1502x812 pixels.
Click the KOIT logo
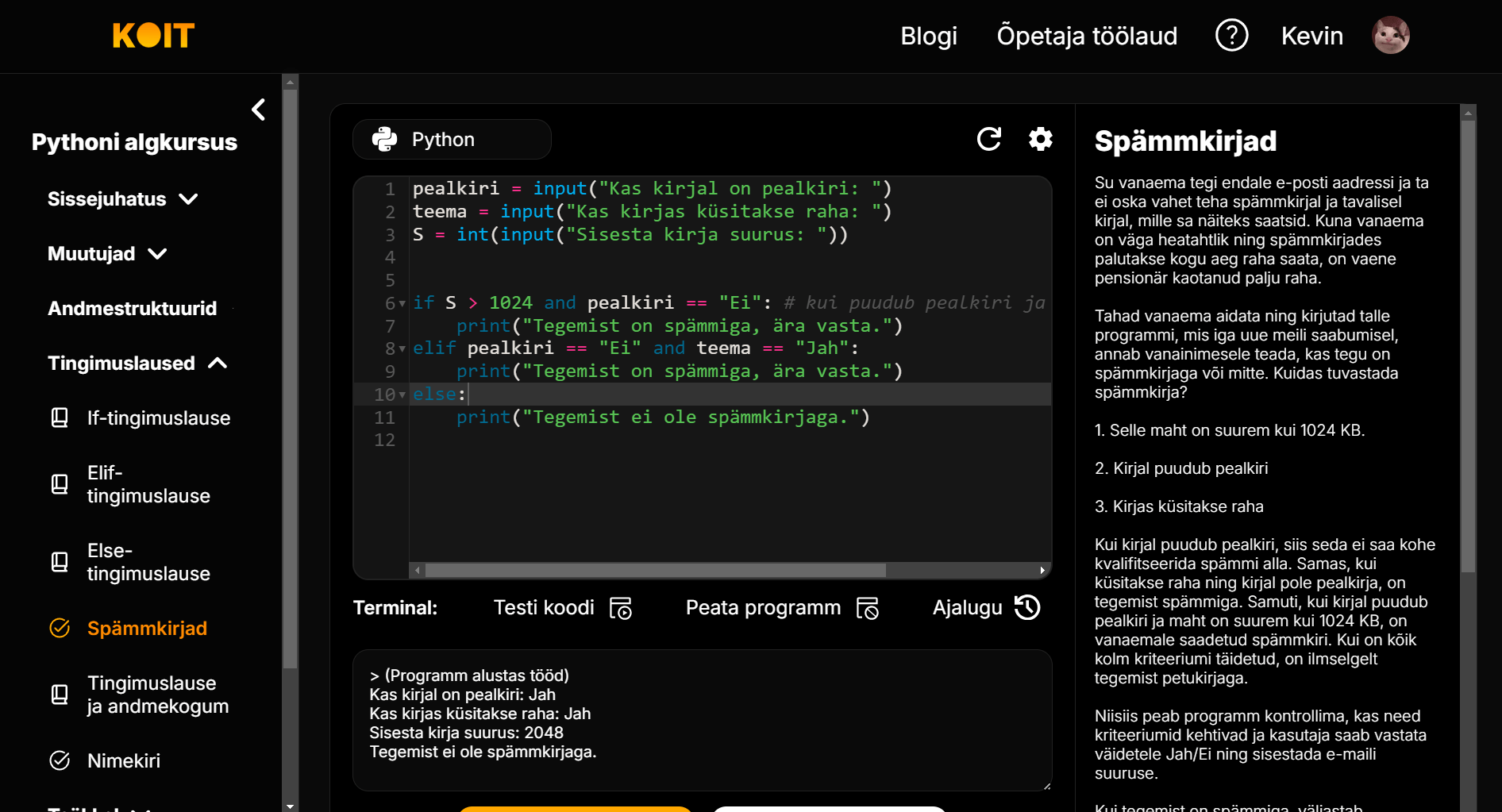coord(153,36)
